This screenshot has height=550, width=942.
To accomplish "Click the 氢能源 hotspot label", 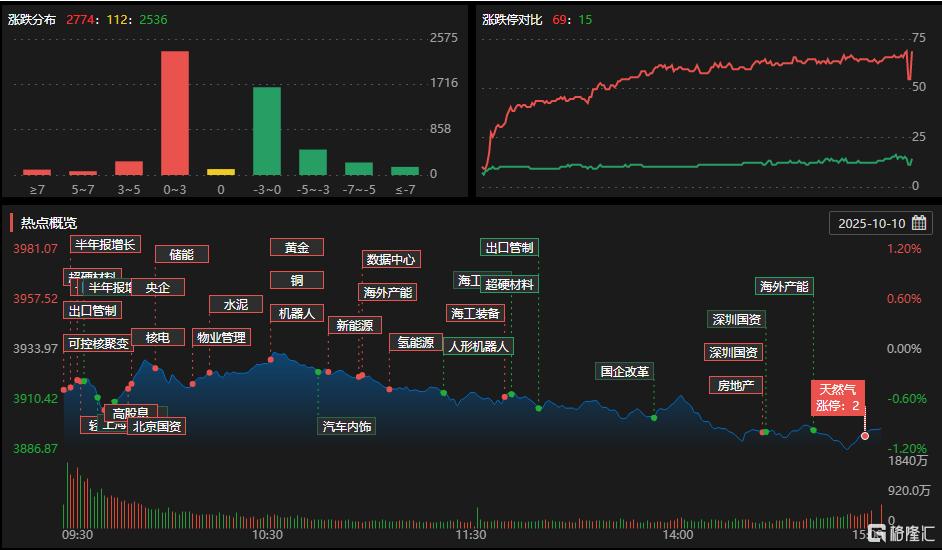I will 416,342.
